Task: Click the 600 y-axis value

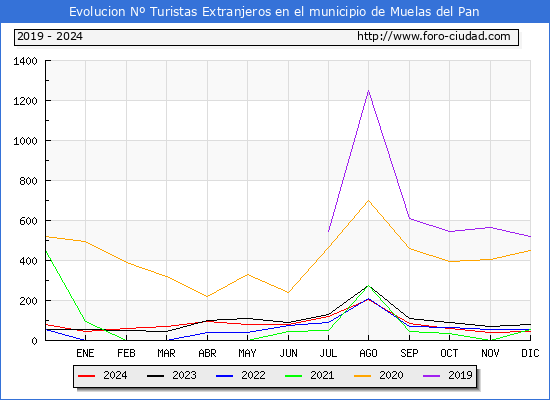Action: (28, 221)
